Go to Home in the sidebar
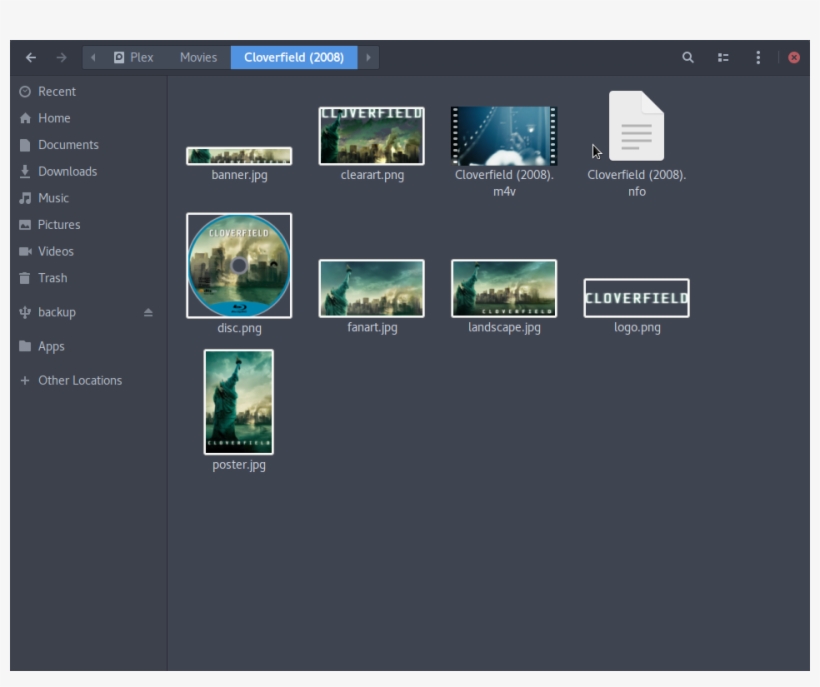This screenshot has width=820, height=687. point(88,118)
